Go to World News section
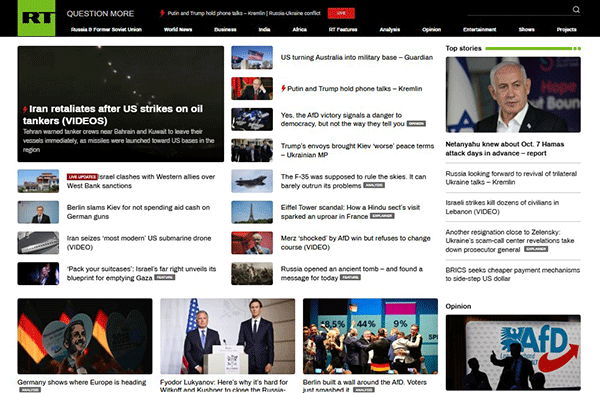The image size is (600, 393). [x=178, y=29]
